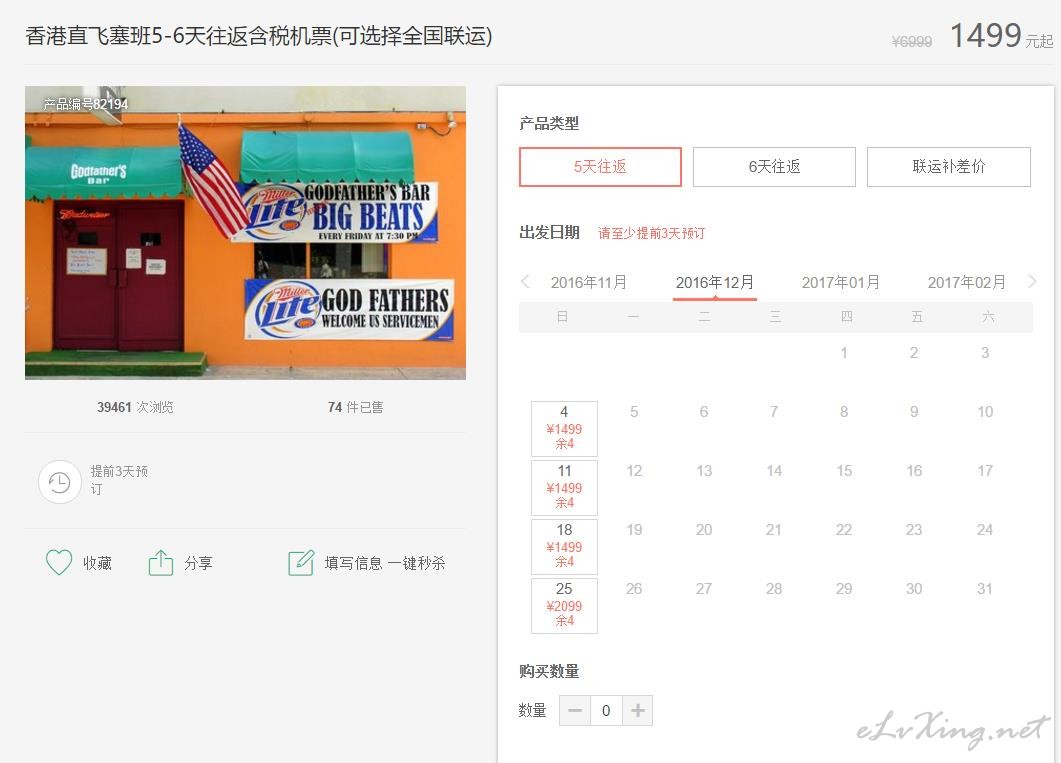Click the 产品类型 section heading
This screenshot has height=763, width=1061.
[549, 123]
